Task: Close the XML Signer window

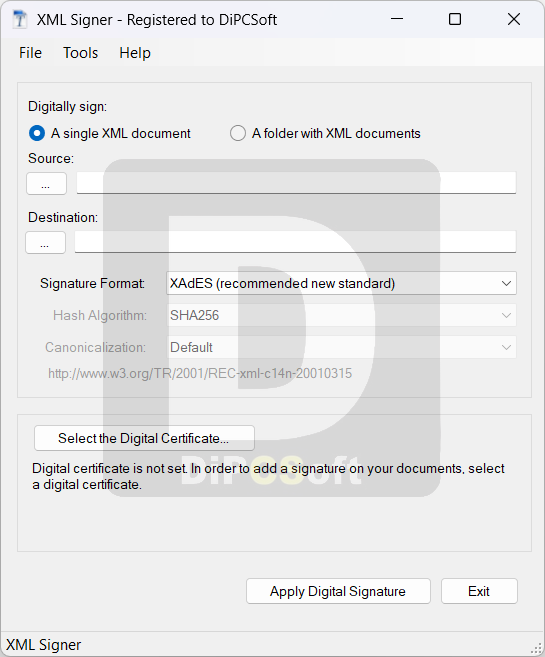Action: 514,19
